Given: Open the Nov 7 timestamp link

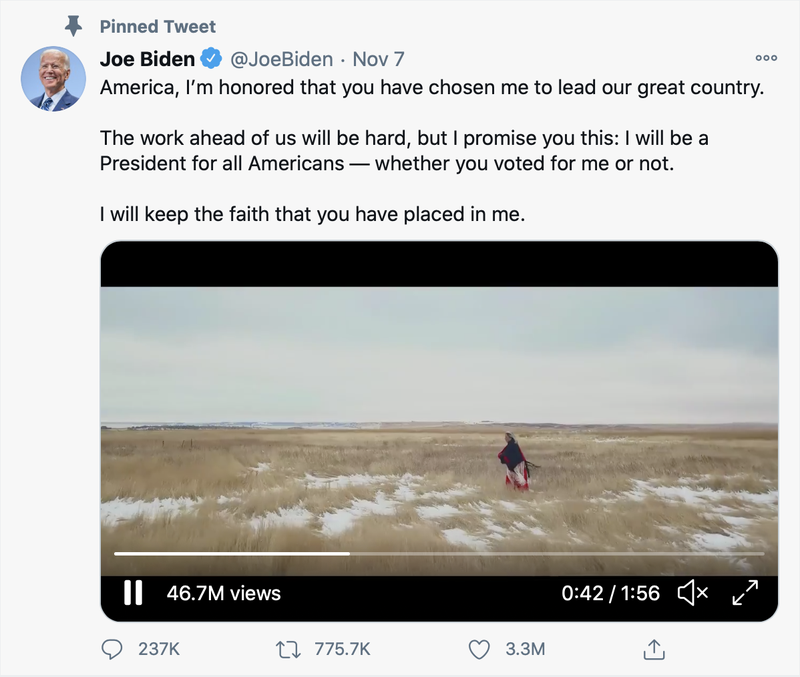Looking at the screenshot, I should pyautogui.click(x=379, y=59).
